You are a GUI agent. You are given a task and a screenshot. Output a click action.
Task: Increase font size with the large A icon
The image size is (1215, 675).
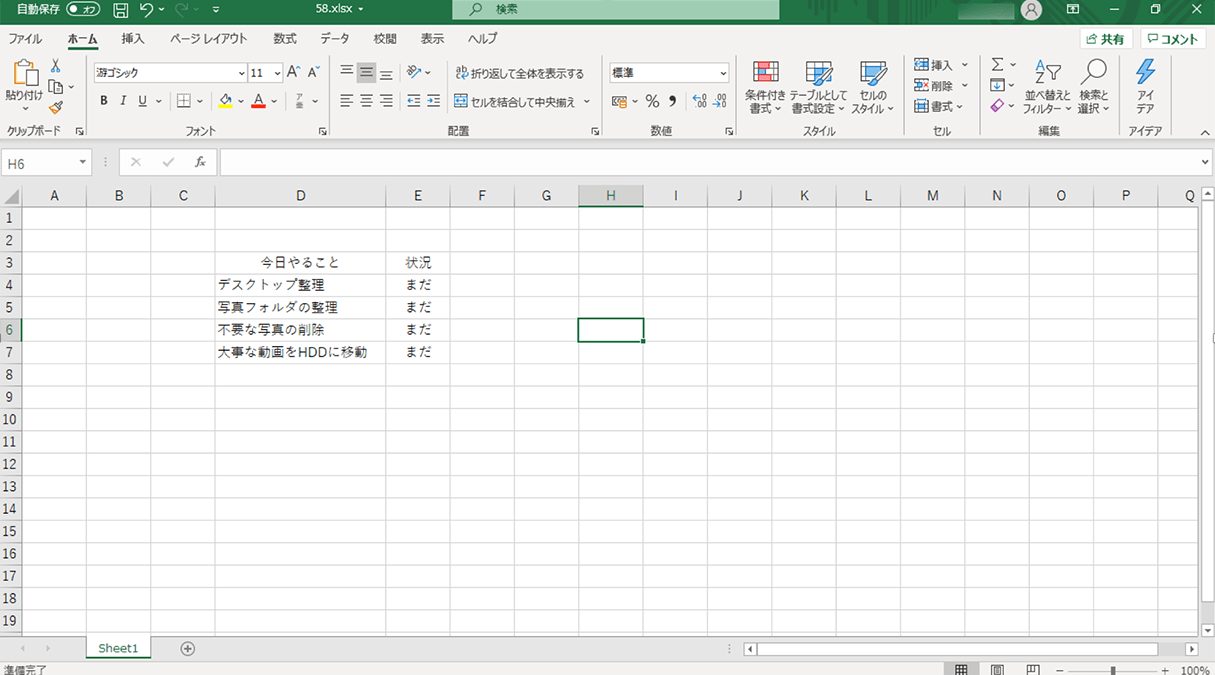click(293, 72)
